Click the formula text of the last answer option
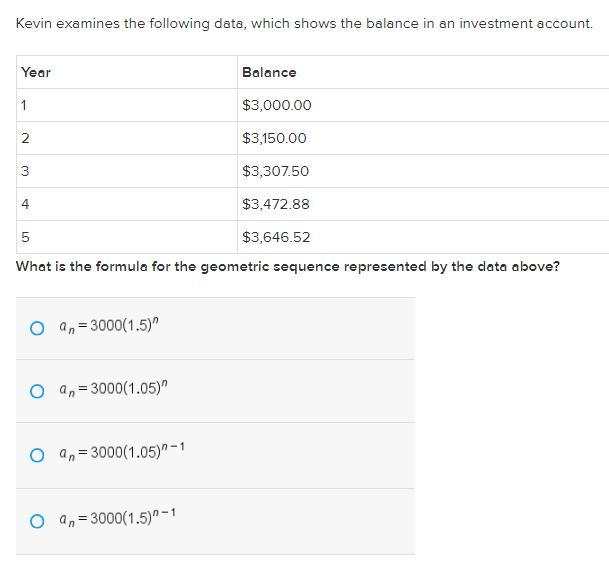 pyautogui.click(x=117, y=518)
